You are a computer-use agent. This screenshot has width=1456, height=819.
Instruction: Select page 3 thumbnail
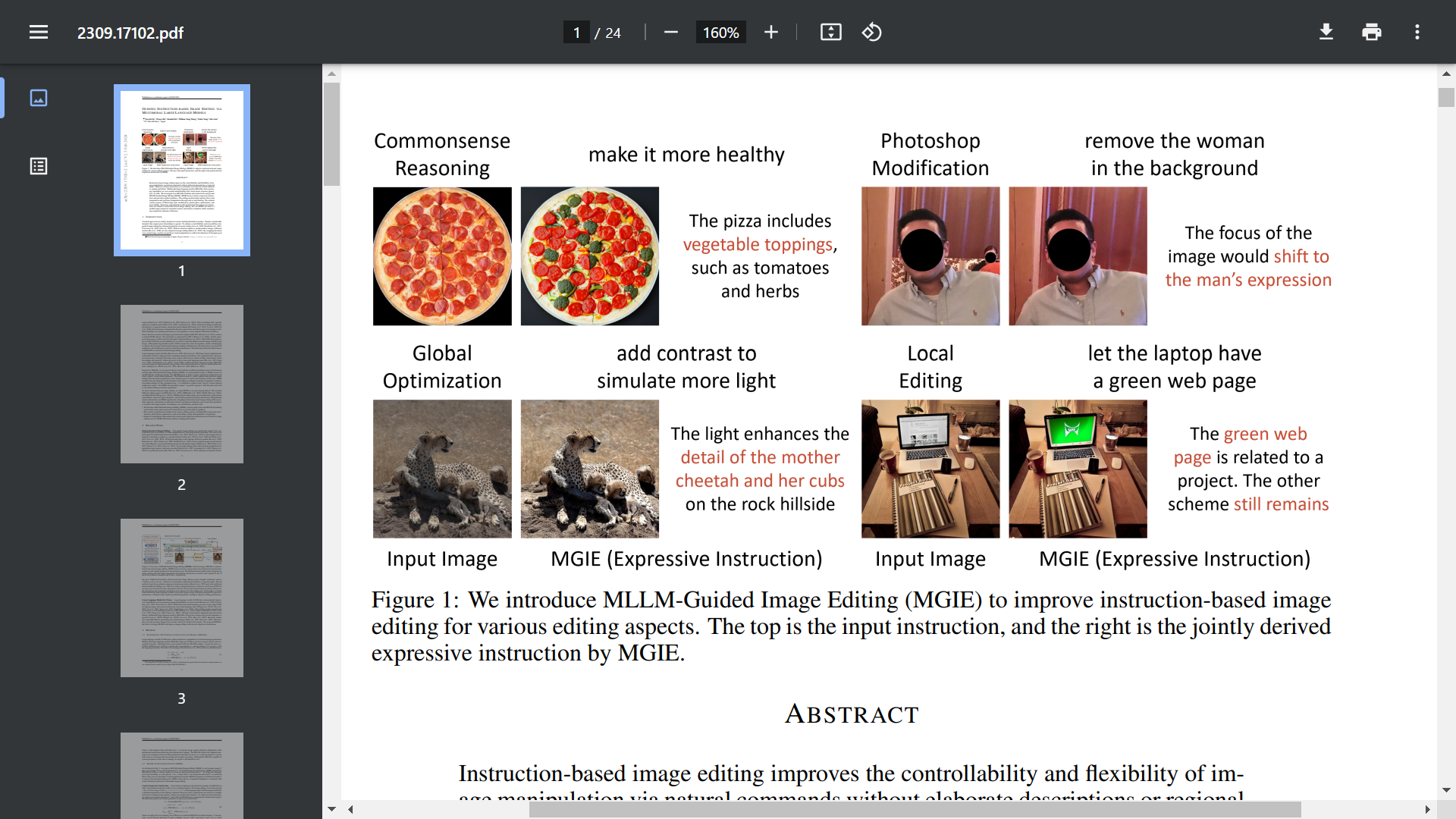click(x=182, y=598)
